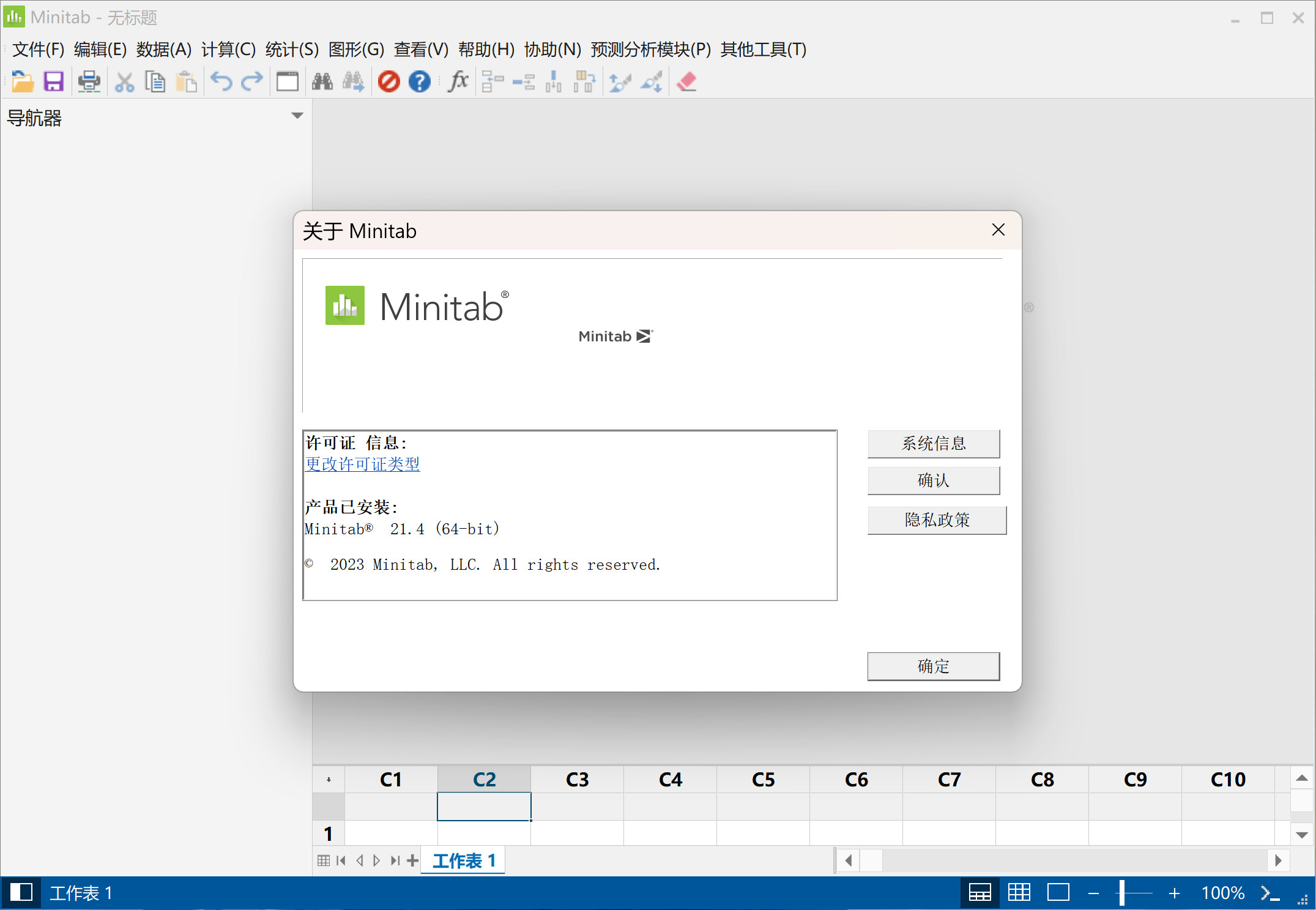Select the red eraser clear icon
Viewport: 1316px width, 910px height.
(686, 81)
